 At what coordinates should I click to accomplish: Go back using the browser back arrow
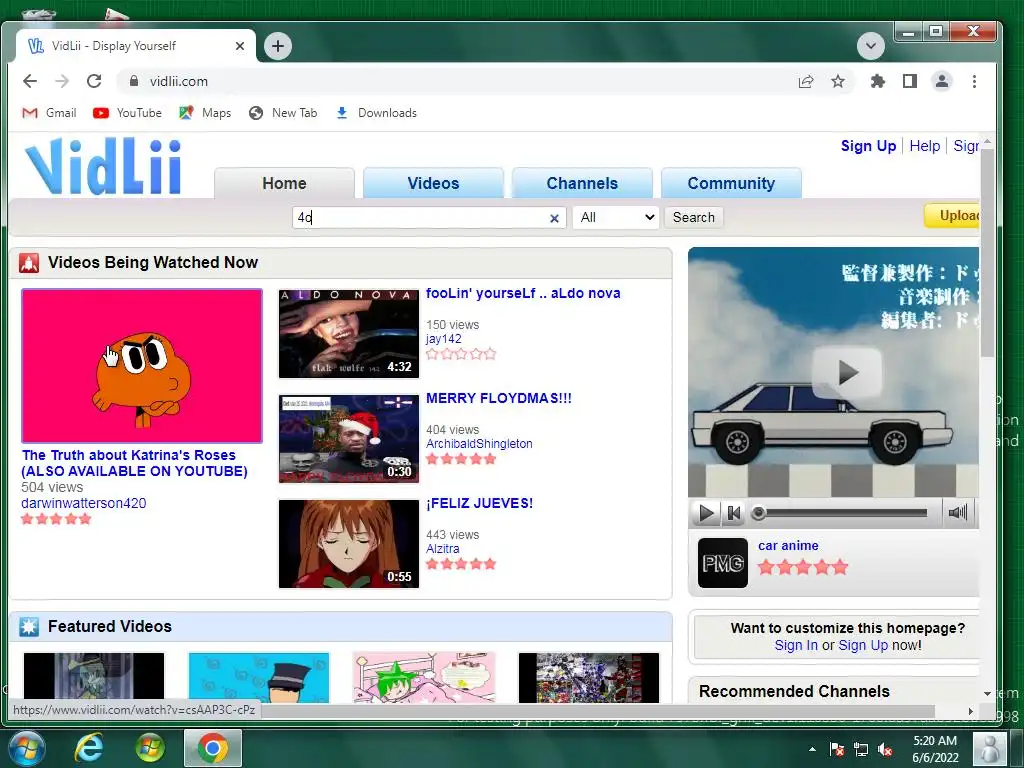(x=30, y=81)
